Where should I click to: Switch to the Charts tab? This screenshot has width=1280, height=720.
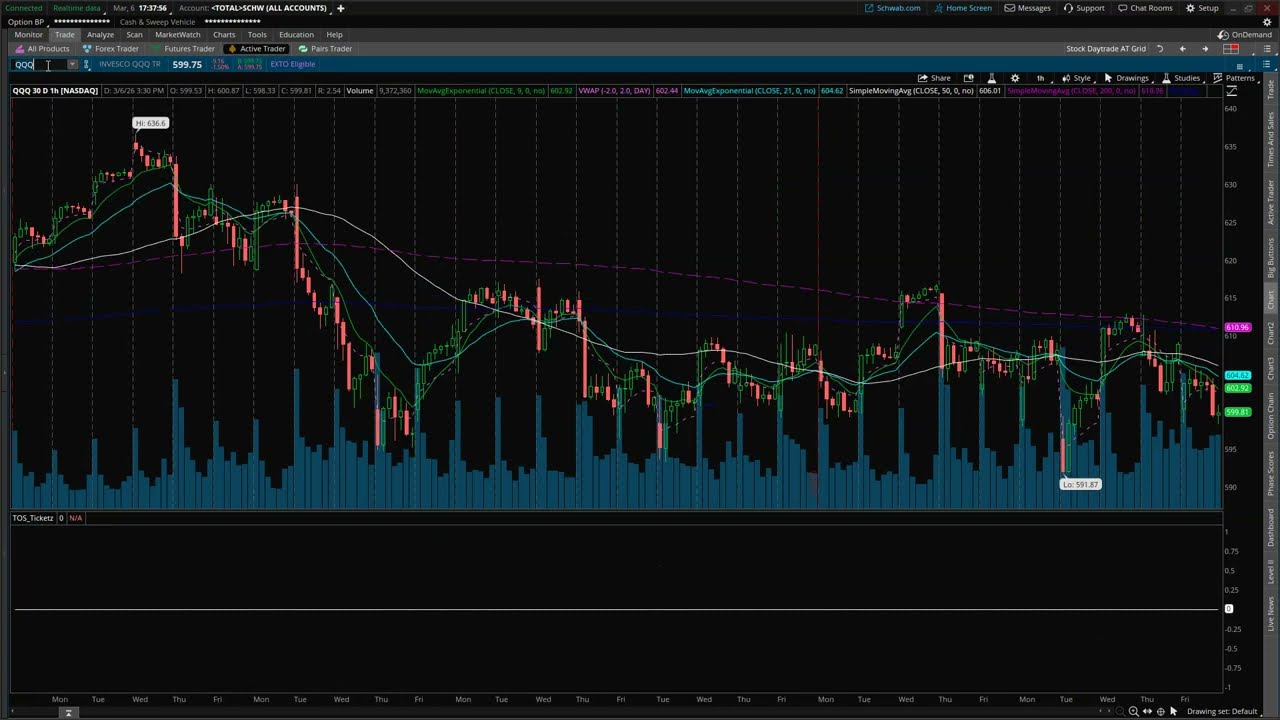224,34
